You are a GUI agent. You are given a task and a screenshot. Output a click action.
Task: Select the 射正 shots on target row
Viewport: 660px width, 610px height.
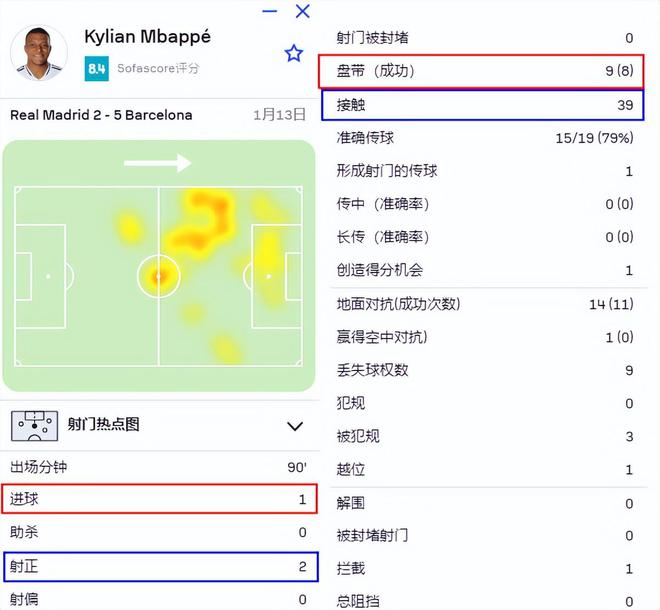[160, 566]
